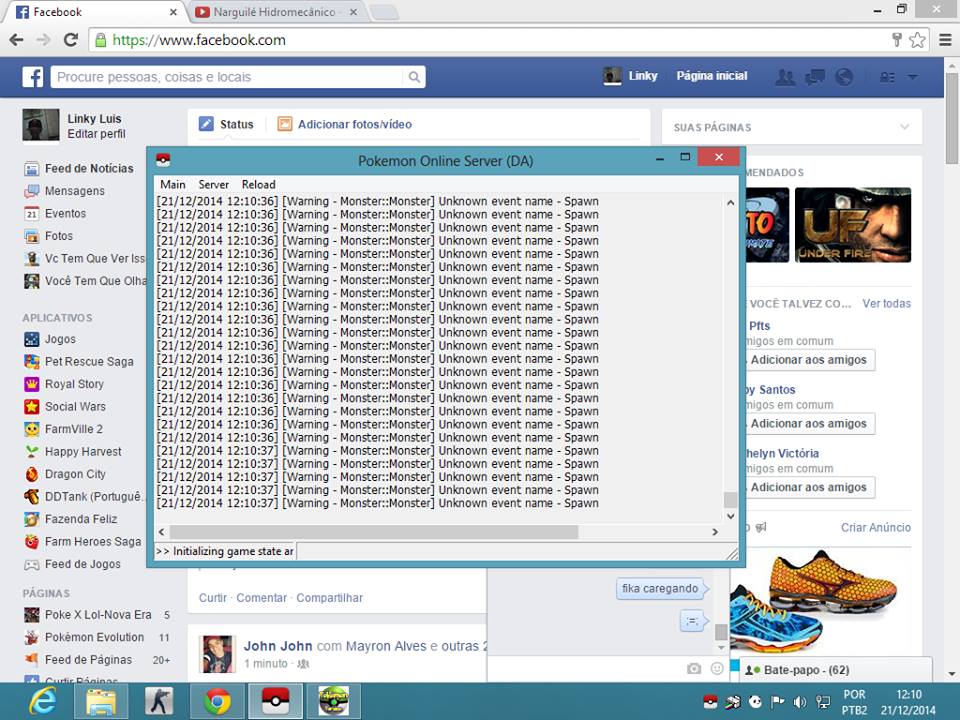Open the Main menu in Pokemon server
Image resolution: width=960 pixels, height=720 pixels.
(173, 184)
